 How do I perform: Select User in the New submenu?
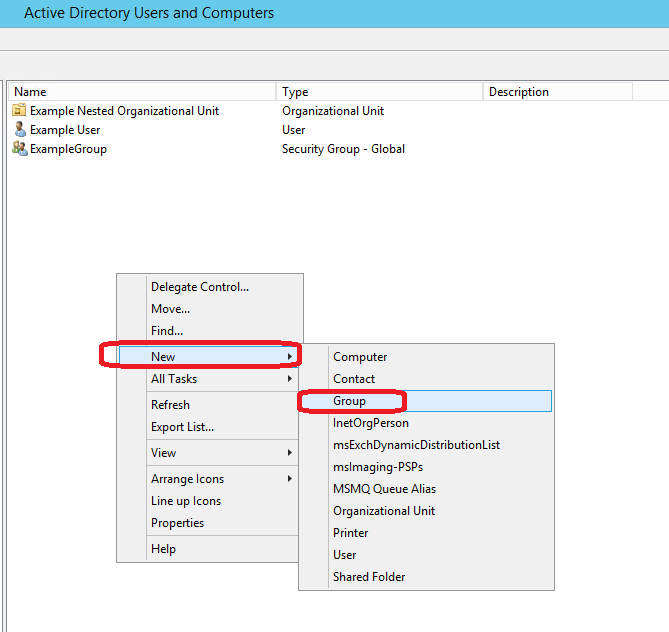[345, 555]
